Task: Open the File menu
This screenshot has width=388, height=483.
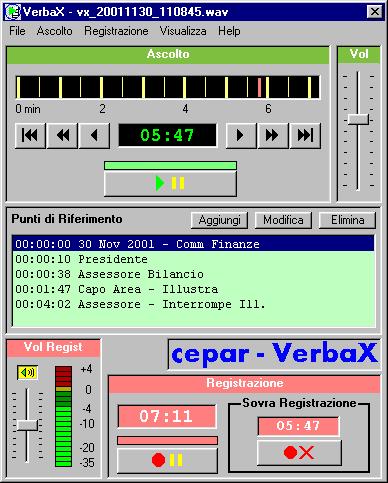Action: [x=17, y=31]
